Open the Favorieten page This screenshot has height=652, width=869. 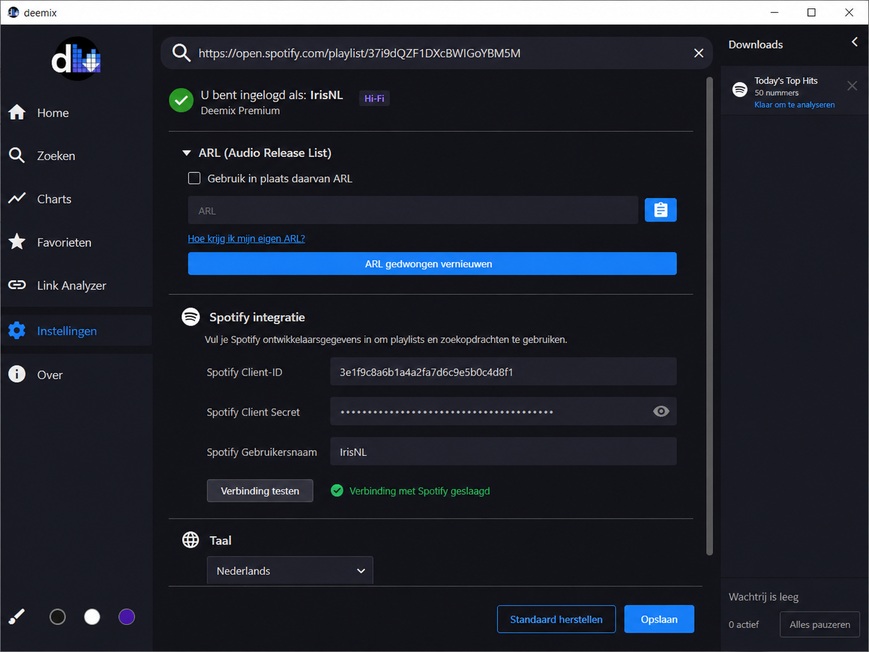coord(76,242)
